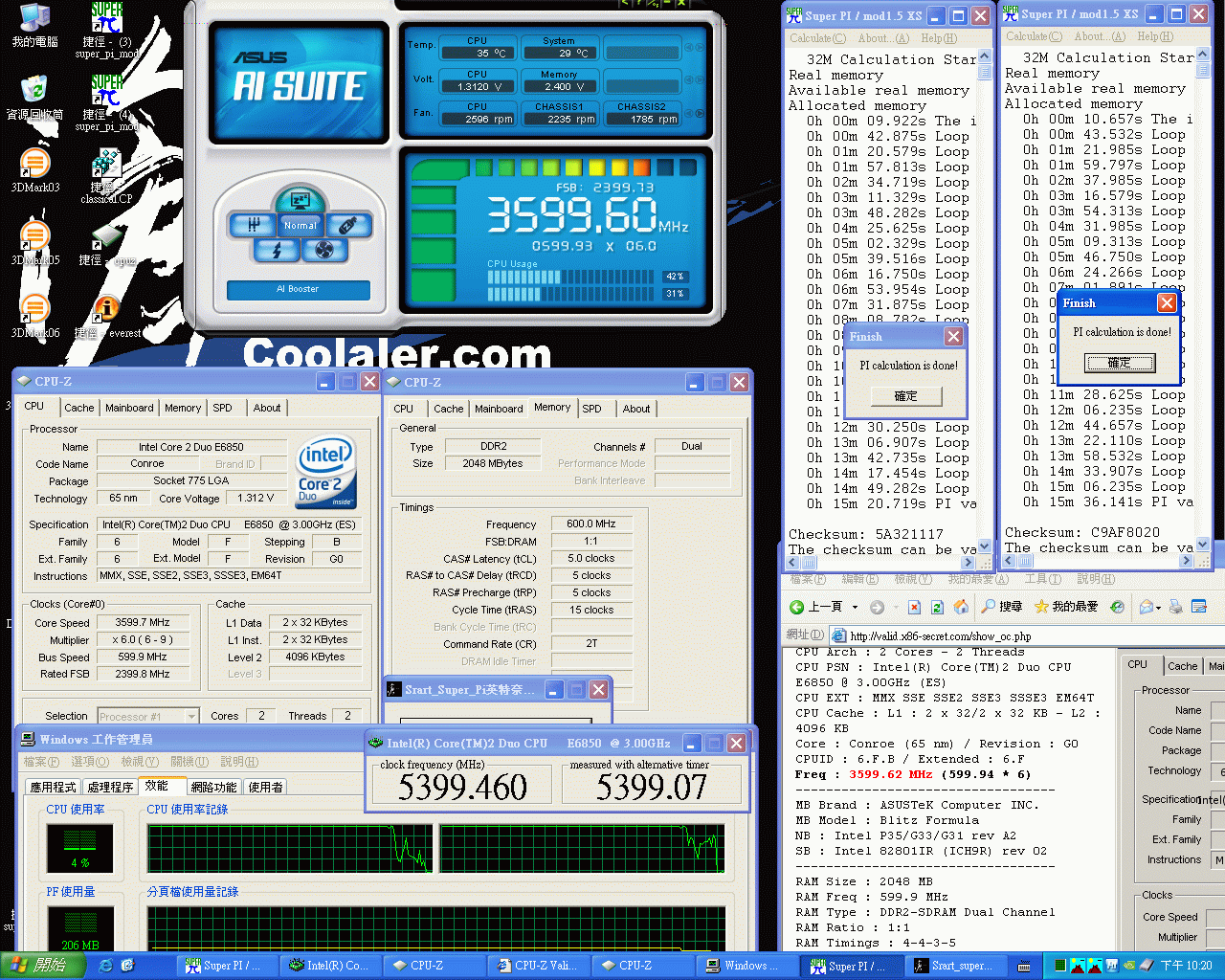
Task: Select the lightning power icon in AI Suite
Action: pyautogui.click(x=278, y=251)
